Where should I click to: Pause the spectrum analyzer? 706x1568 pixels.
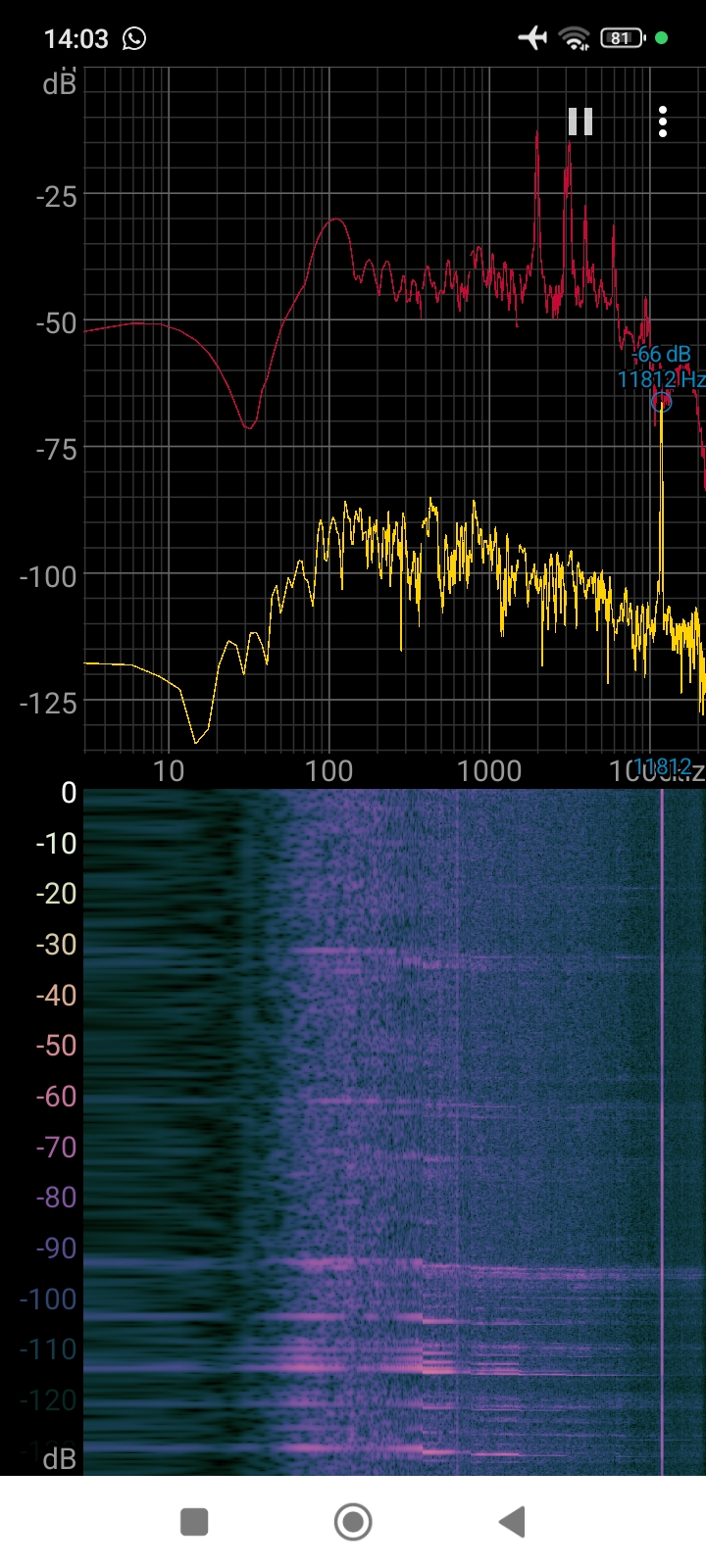580,122
